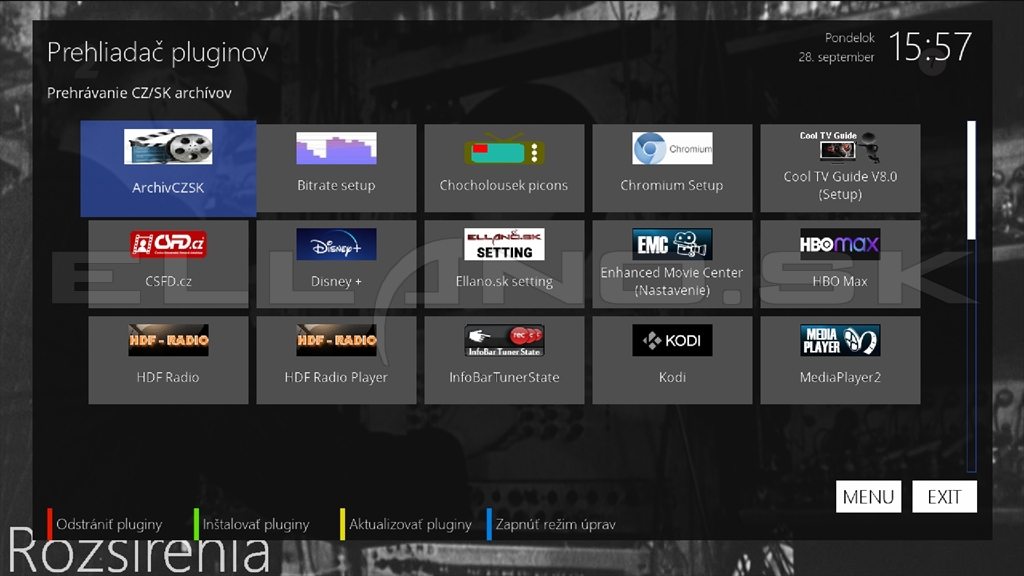Click the HBO Max label

coord(840,281)
